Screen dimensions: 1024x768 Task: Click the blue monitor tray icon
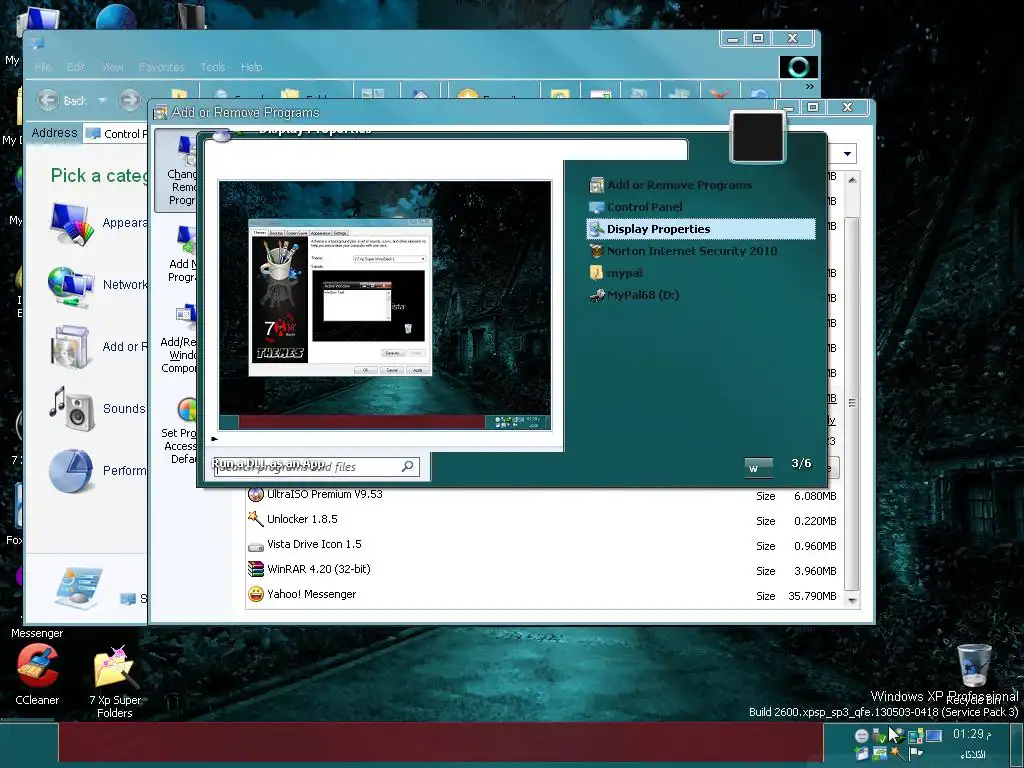(934, 736)
